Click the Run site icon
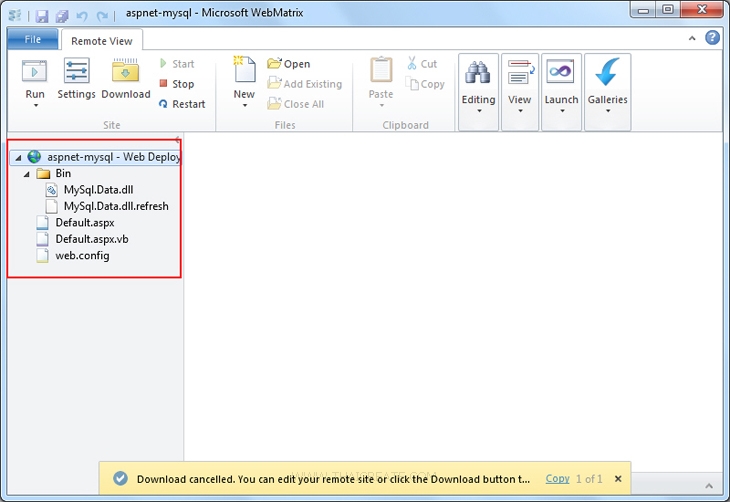730x502 pixels. [x=34, y=71]
